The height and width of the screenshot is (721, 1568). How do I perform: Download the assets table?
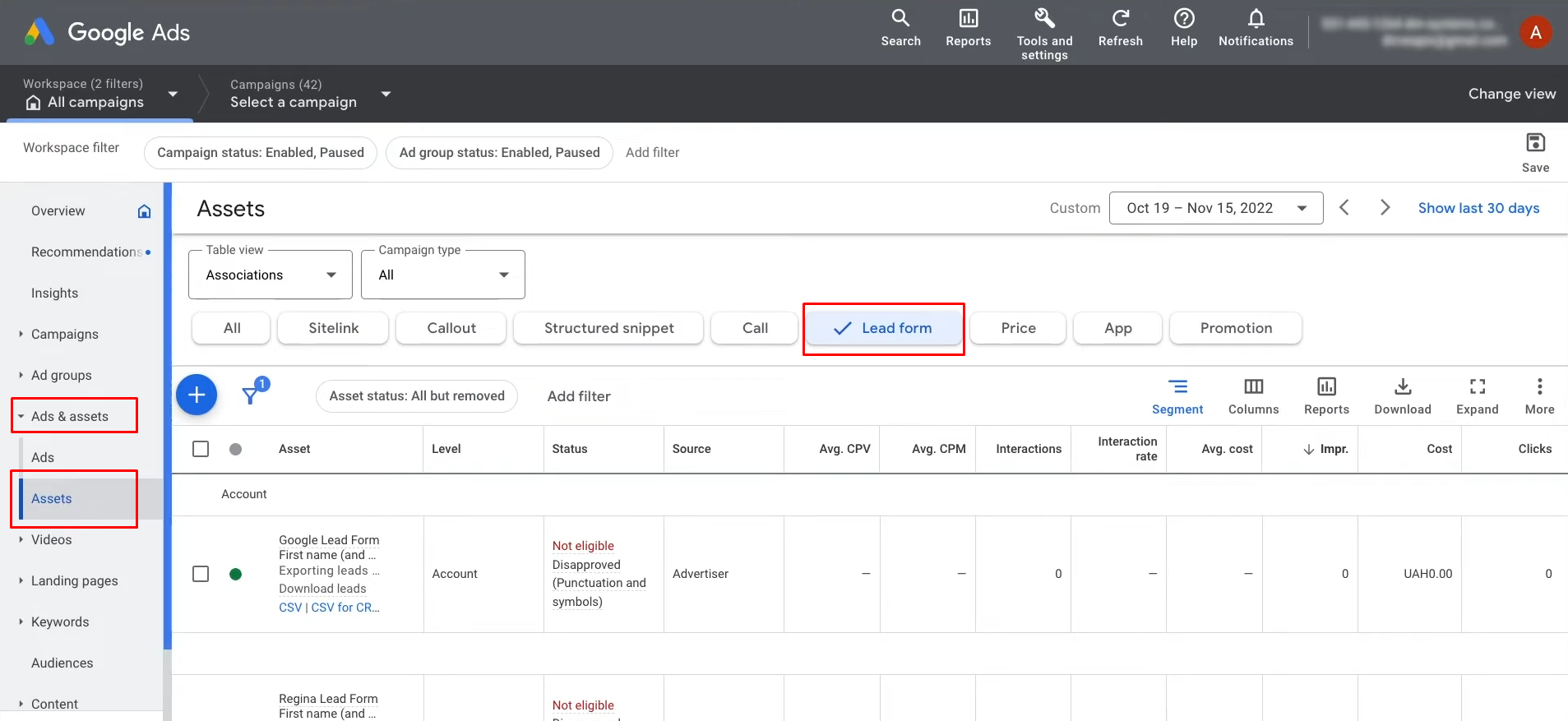[1403, 396]
